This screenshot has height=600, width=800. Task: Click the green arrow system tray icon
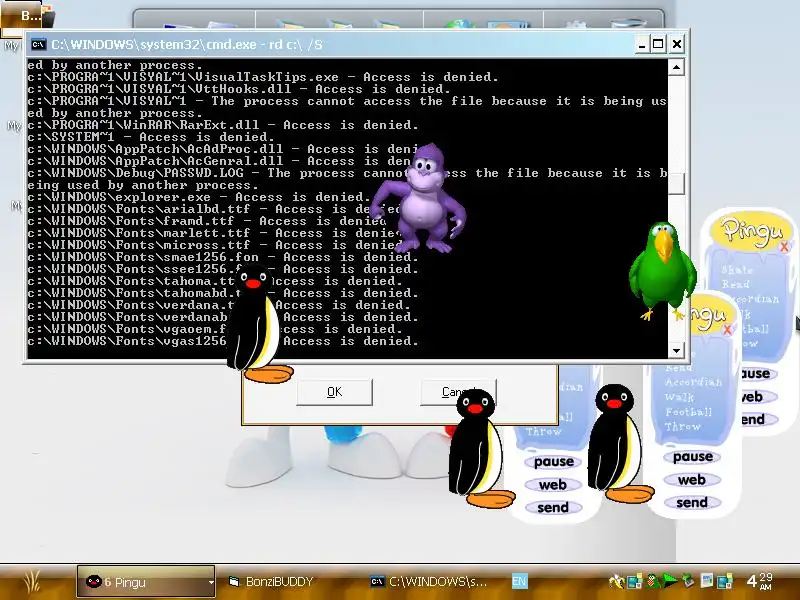pyautogui.click(x=669, y=581)
